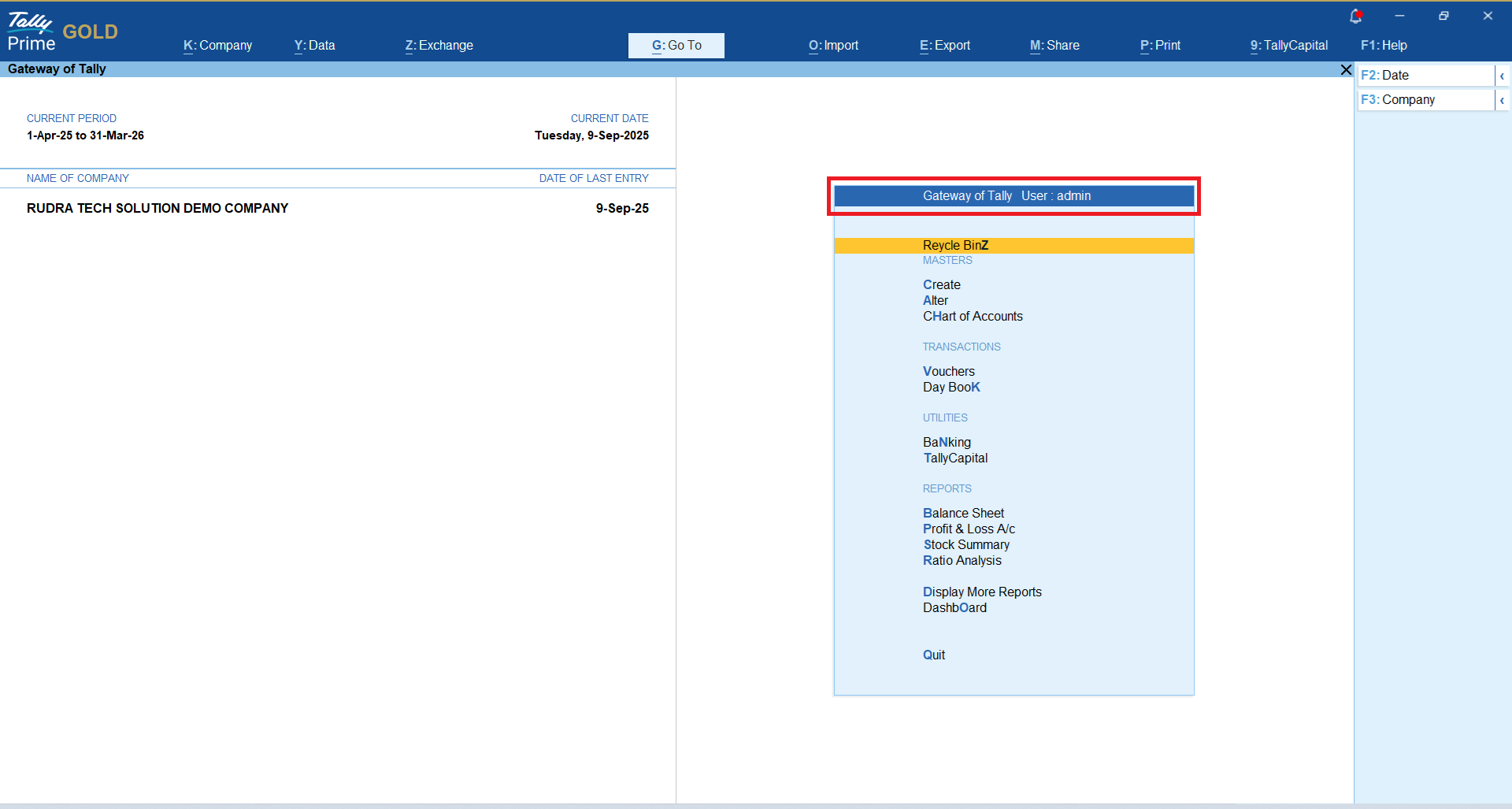
Task: Open Vouchers under Transactions
Action: (948, 372)
